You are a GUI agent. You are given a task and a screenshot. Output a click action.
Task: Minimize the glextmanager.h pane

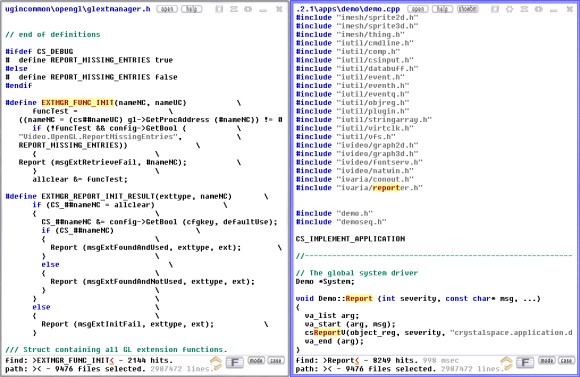263,10
